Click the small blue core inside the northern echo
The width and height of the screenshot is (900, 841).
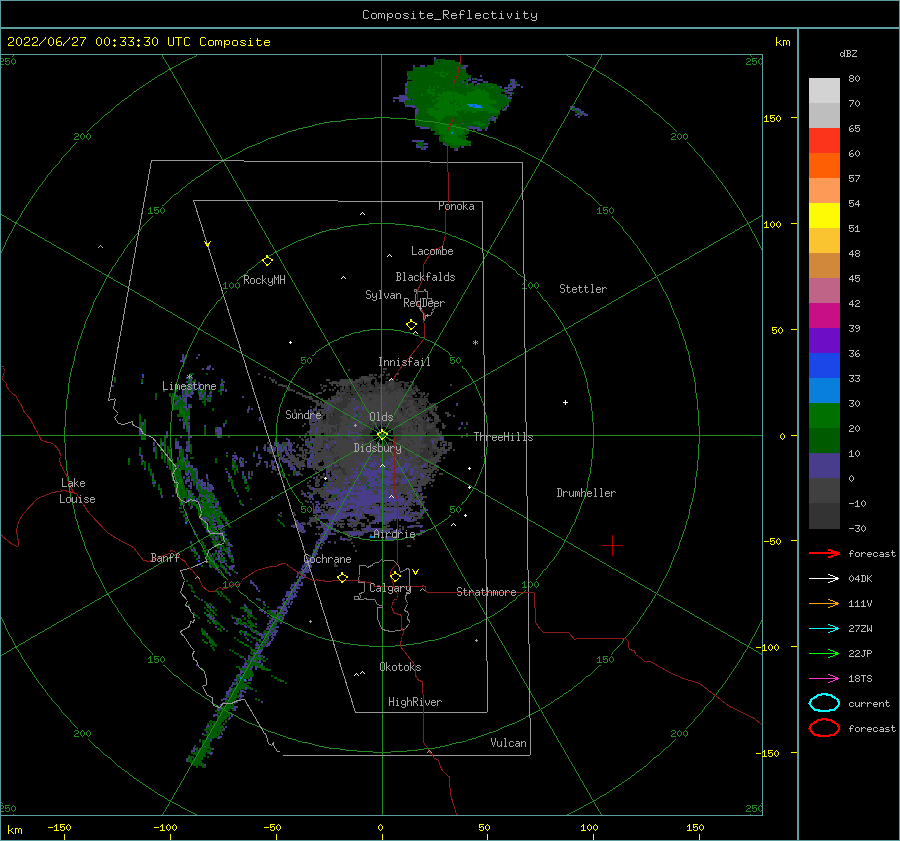coord(475,106)
